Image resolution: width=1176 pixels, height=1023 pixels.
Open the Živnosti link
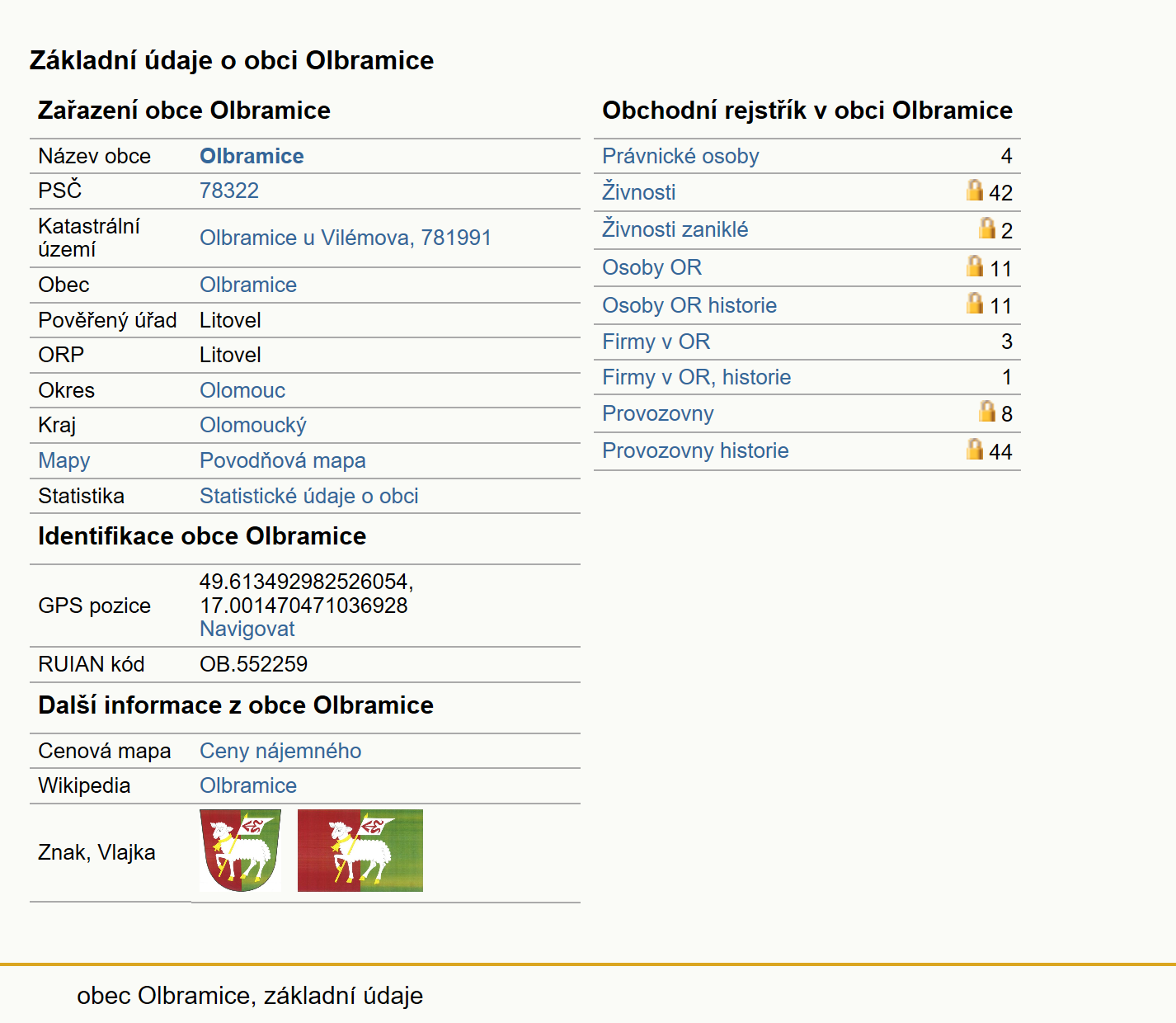(x=639, y=191)
